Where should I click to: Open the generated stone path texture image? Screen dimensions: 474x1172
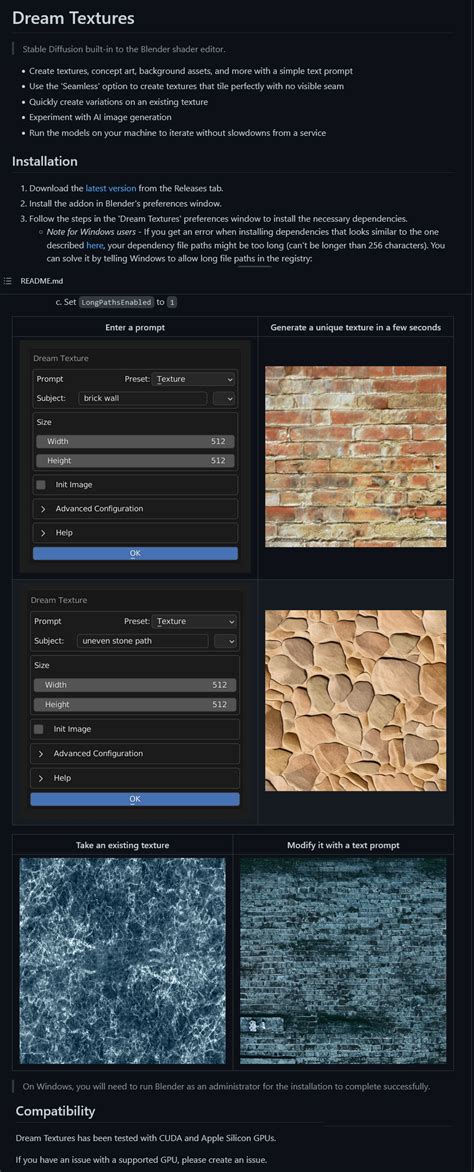click(355, 700)
